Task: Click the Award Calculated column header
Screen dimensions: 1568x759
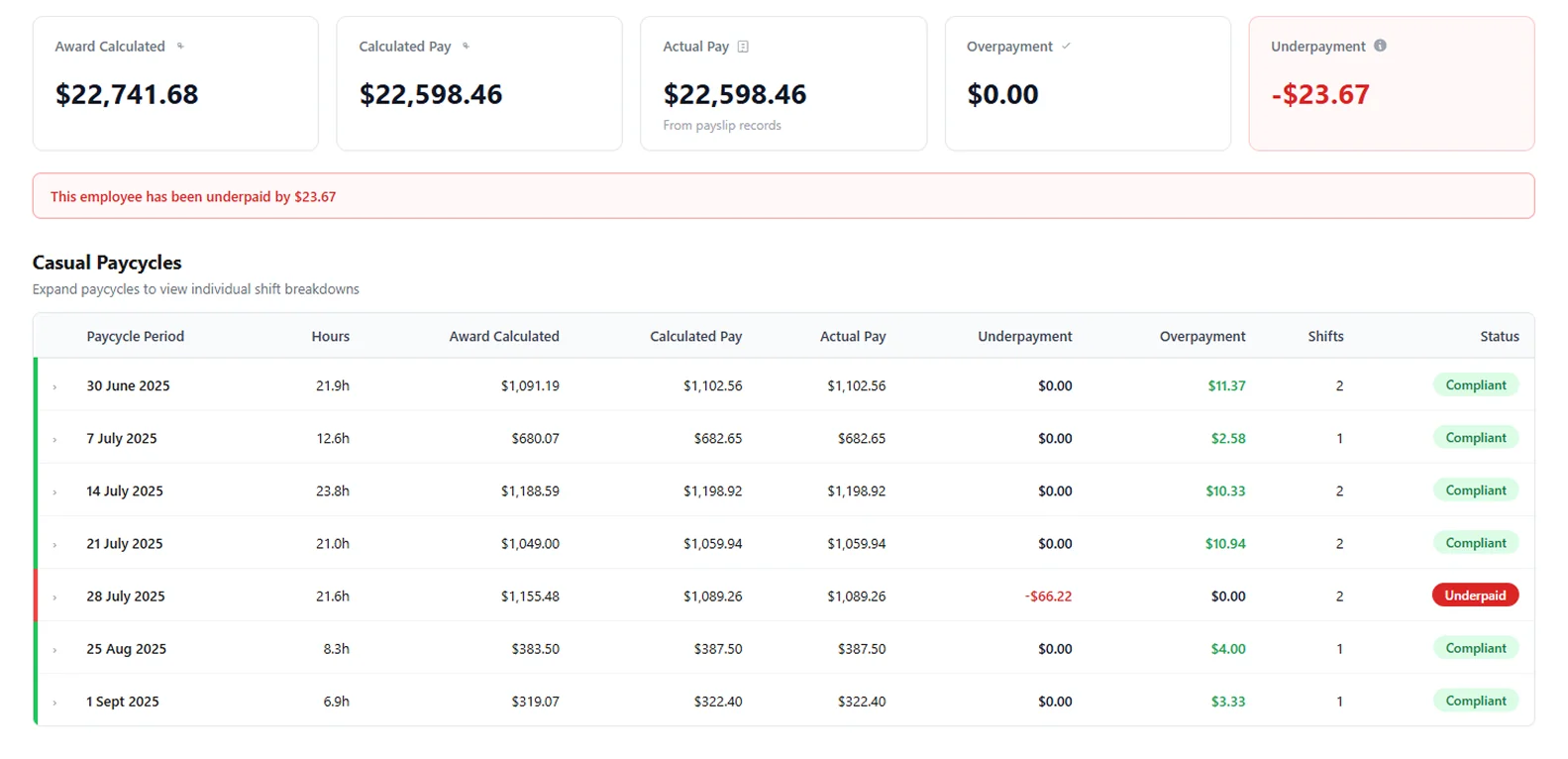Action: 504,337
